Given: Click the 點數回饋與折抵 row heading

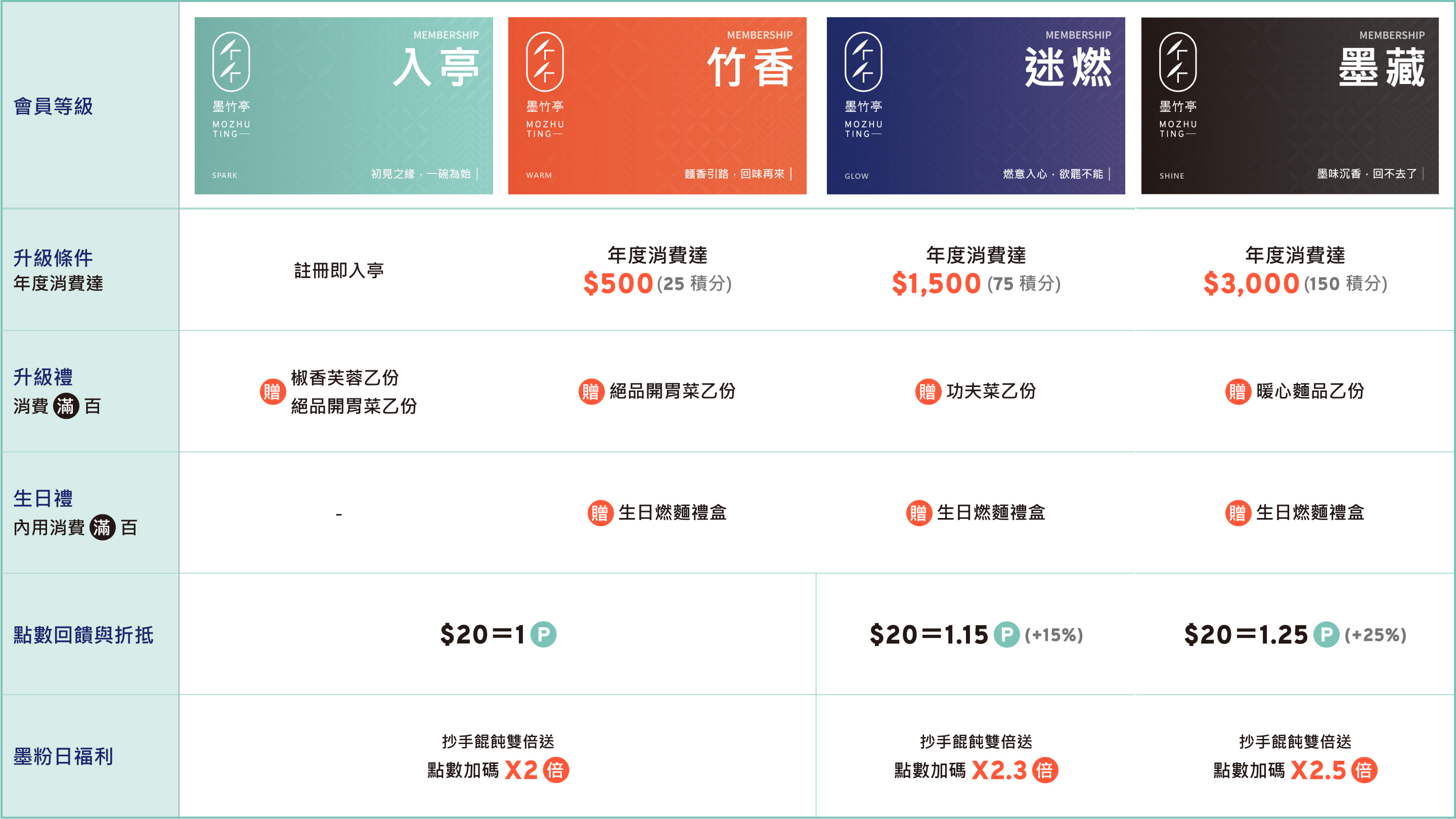Looking at the screenshot, I should pyautogui.click(x=83, y=635).
